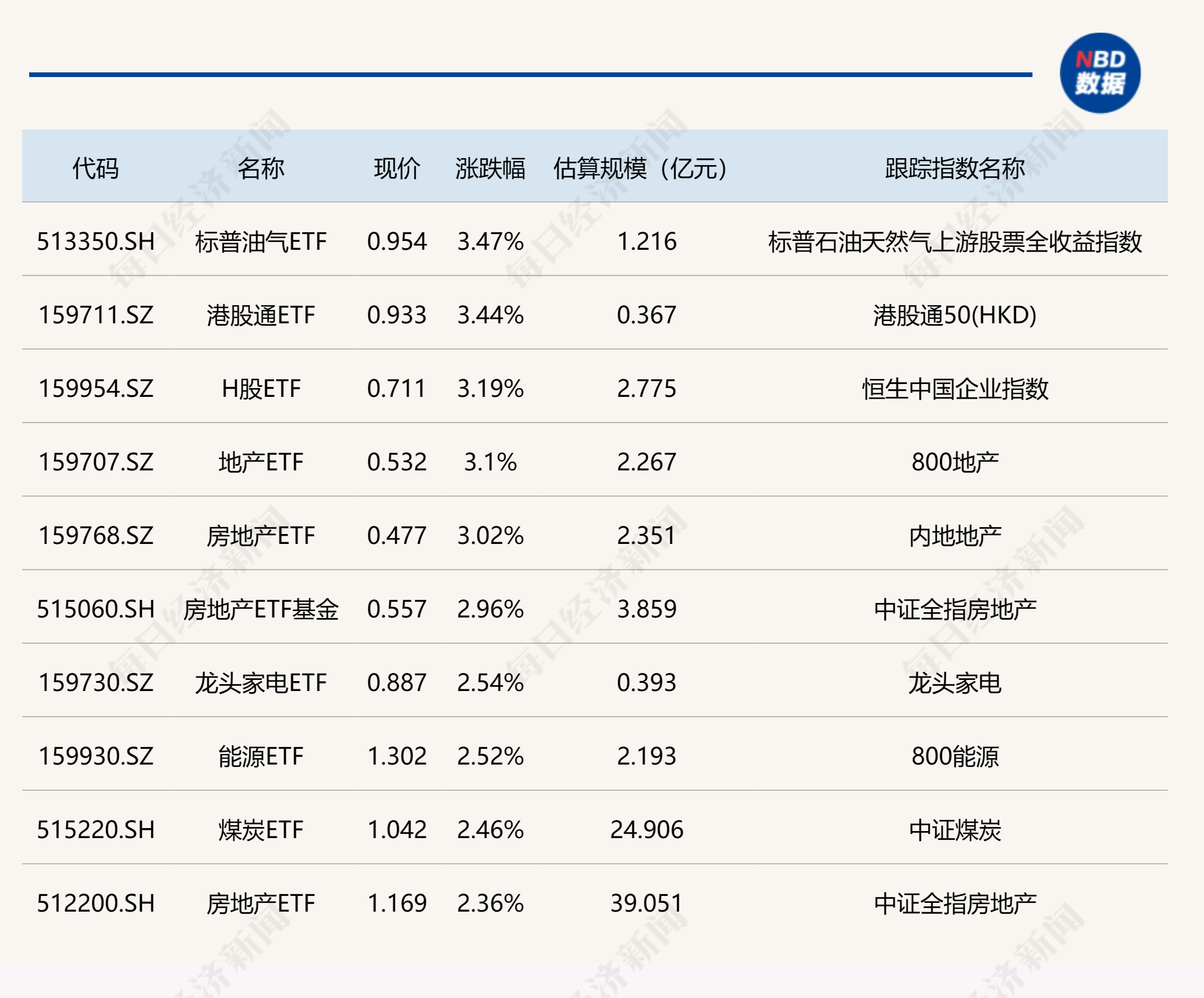Viewport: 1204px width, 998px height.
Task: Click the price 0.933
Action: coord(397,315)
